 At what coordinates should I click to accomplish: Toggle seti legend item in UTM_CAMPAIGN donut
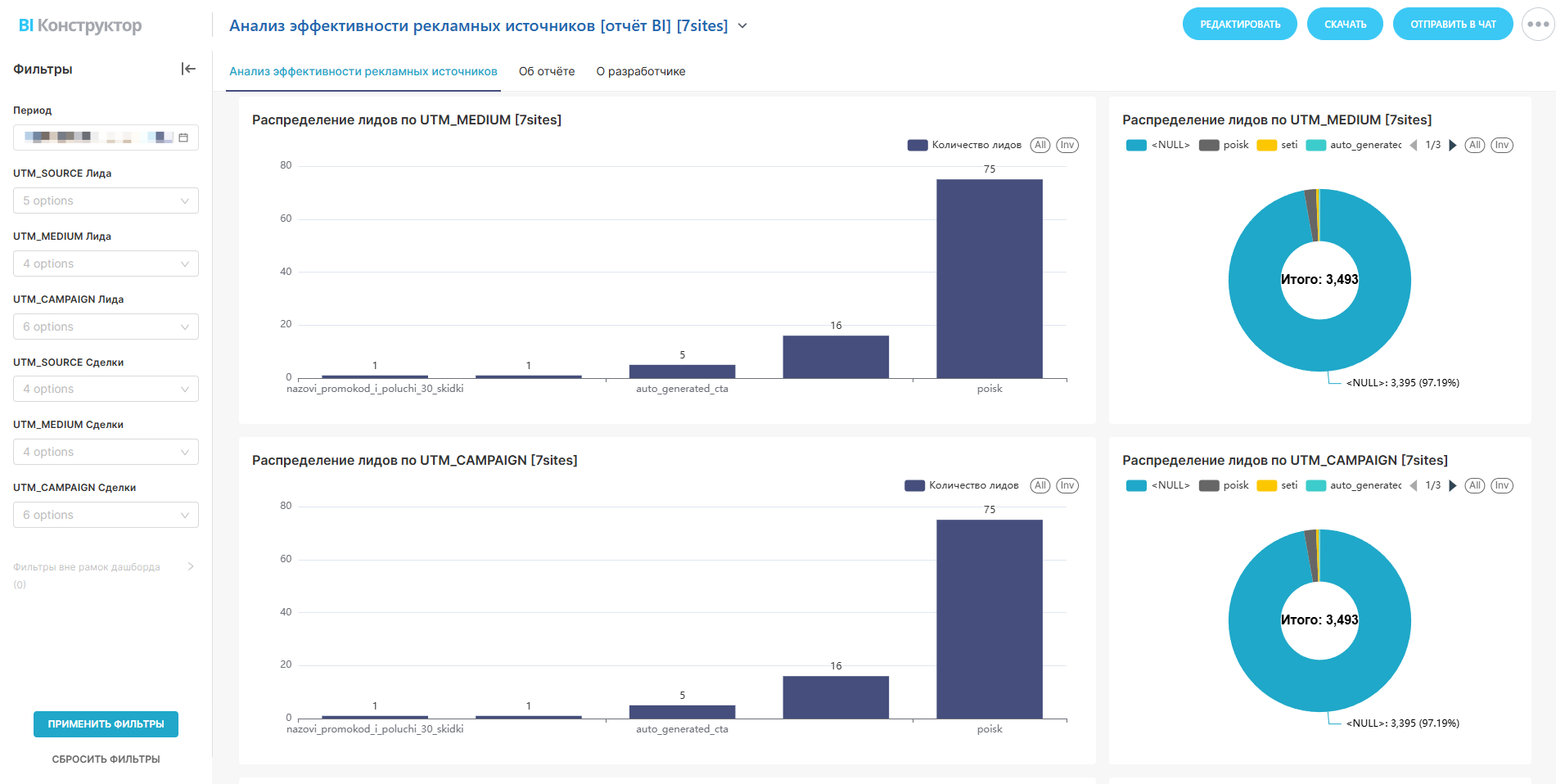tap(1278, 485)
